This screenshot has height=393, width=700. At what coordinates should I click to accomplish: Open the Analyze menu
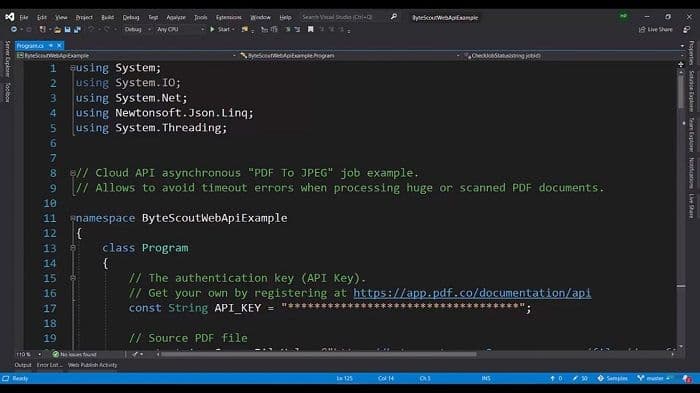coord(176,17)
